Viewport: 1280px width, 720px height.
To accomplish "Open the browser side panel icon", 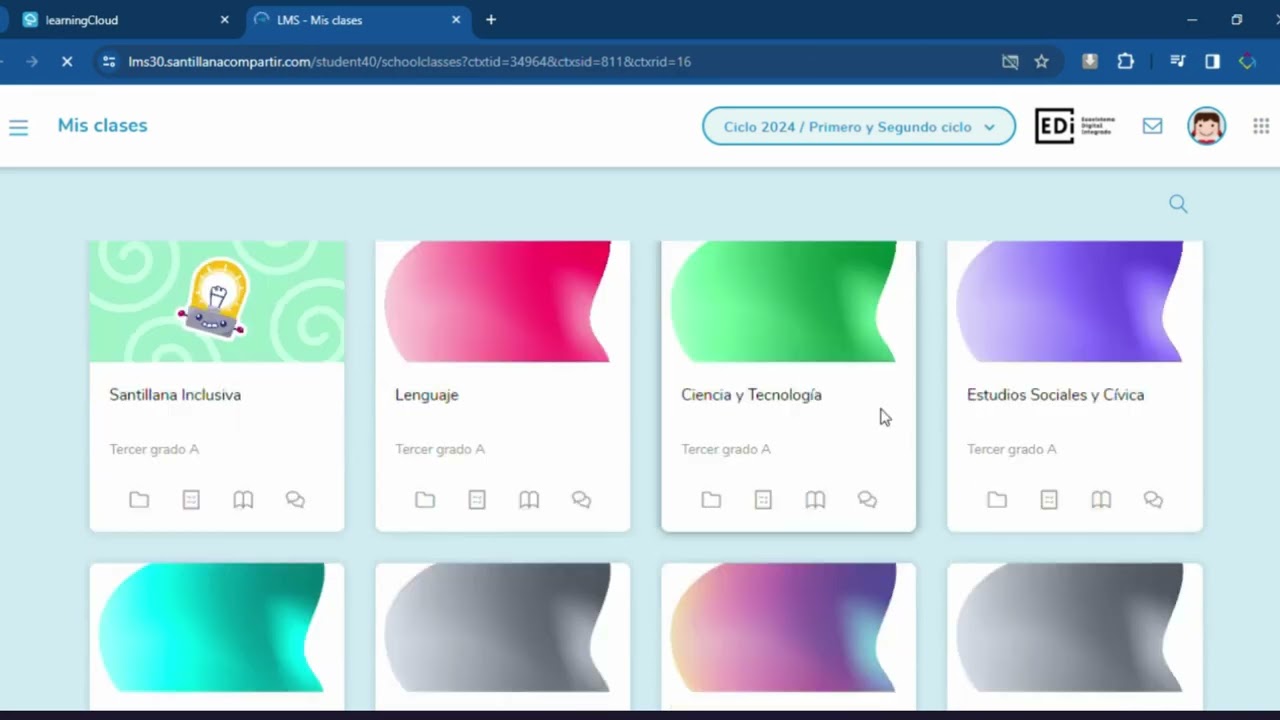I will 1212,62.
